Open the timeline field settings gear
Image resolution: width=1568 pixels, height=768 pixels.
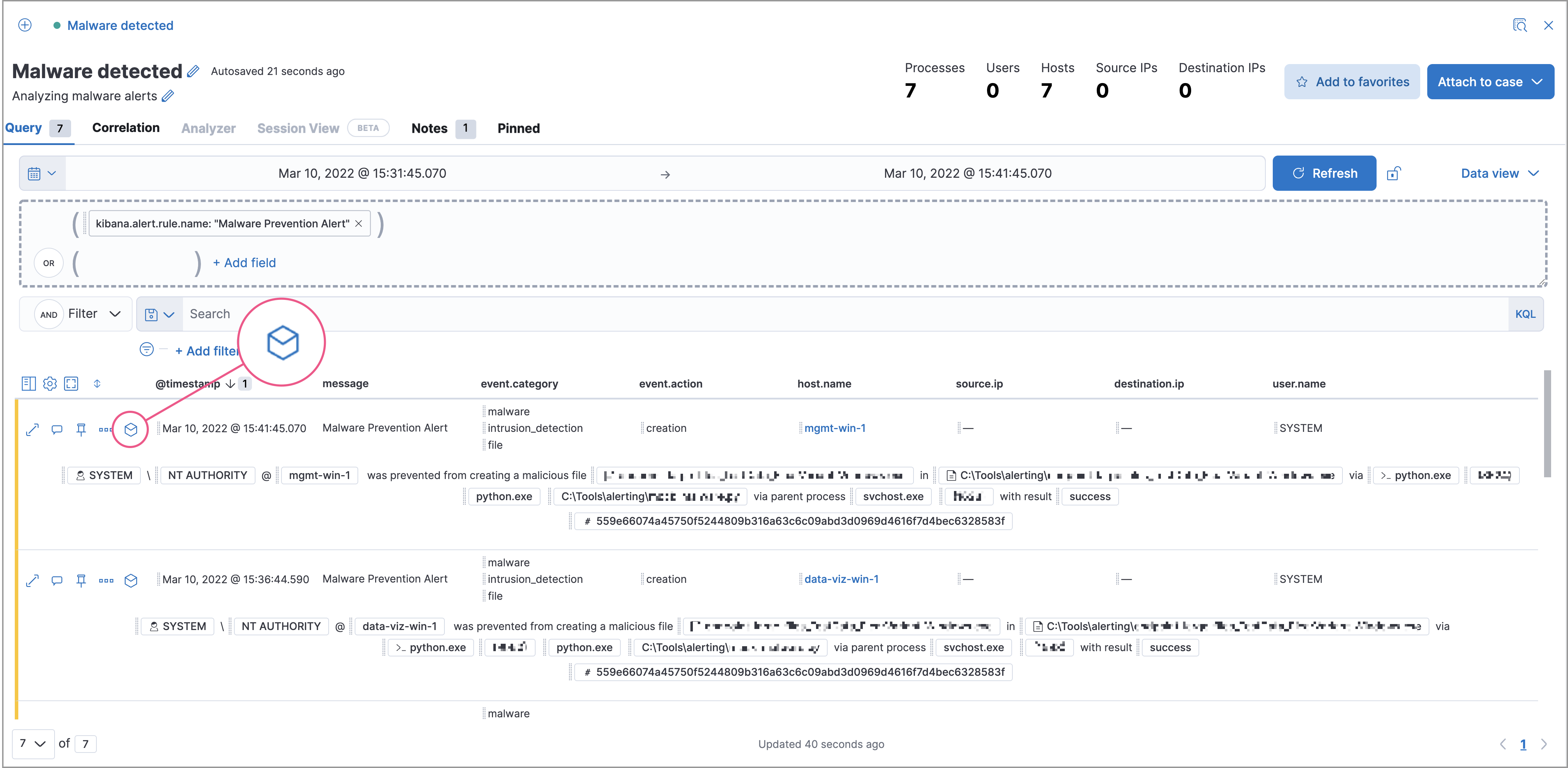coord(50,384)
